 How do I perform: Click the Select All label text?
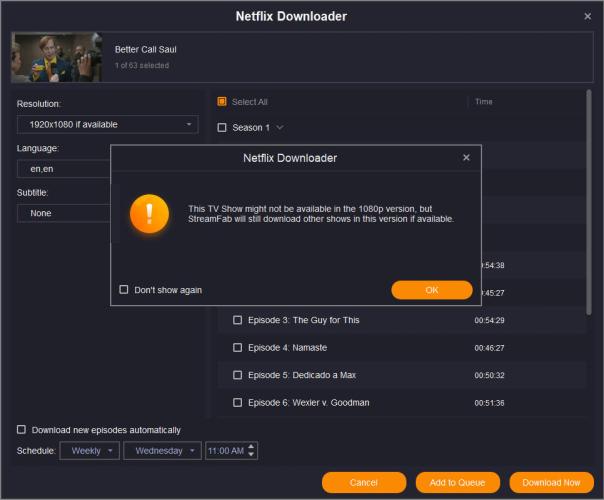[x=250, y=102]
